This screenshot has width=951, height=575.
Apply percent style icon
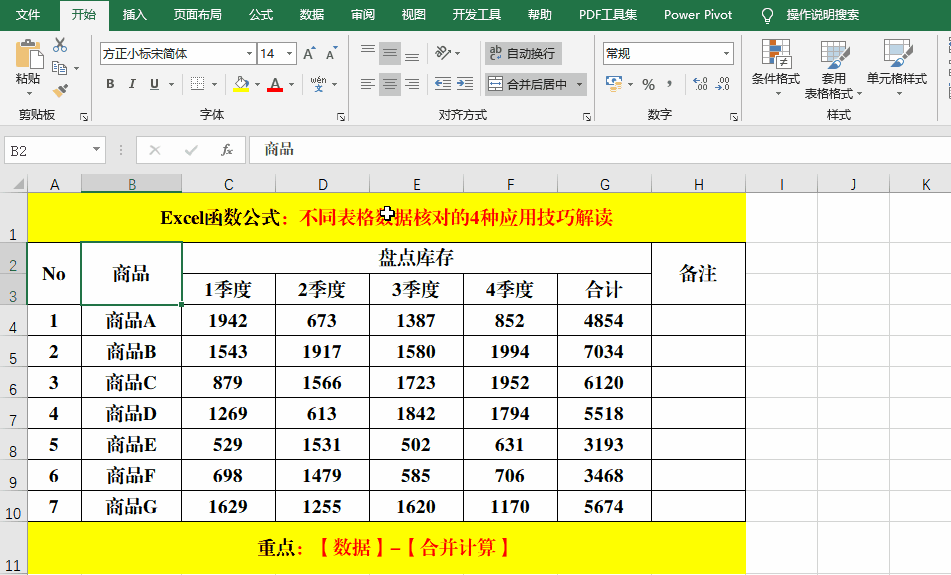pyautogui.click(x=648, y=84)
